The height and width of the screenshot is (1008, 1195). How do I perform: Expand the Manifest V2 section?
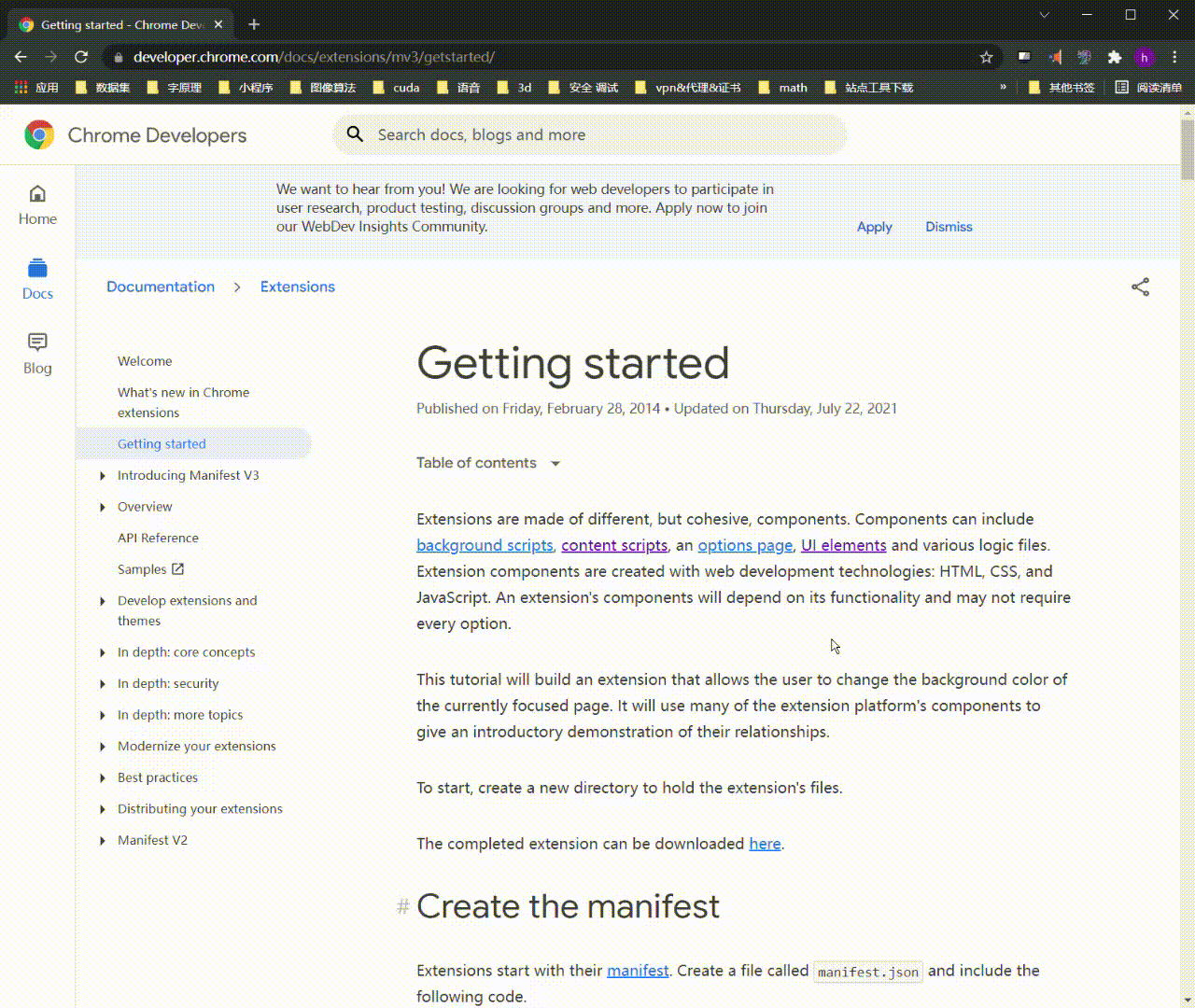[103, 840]
